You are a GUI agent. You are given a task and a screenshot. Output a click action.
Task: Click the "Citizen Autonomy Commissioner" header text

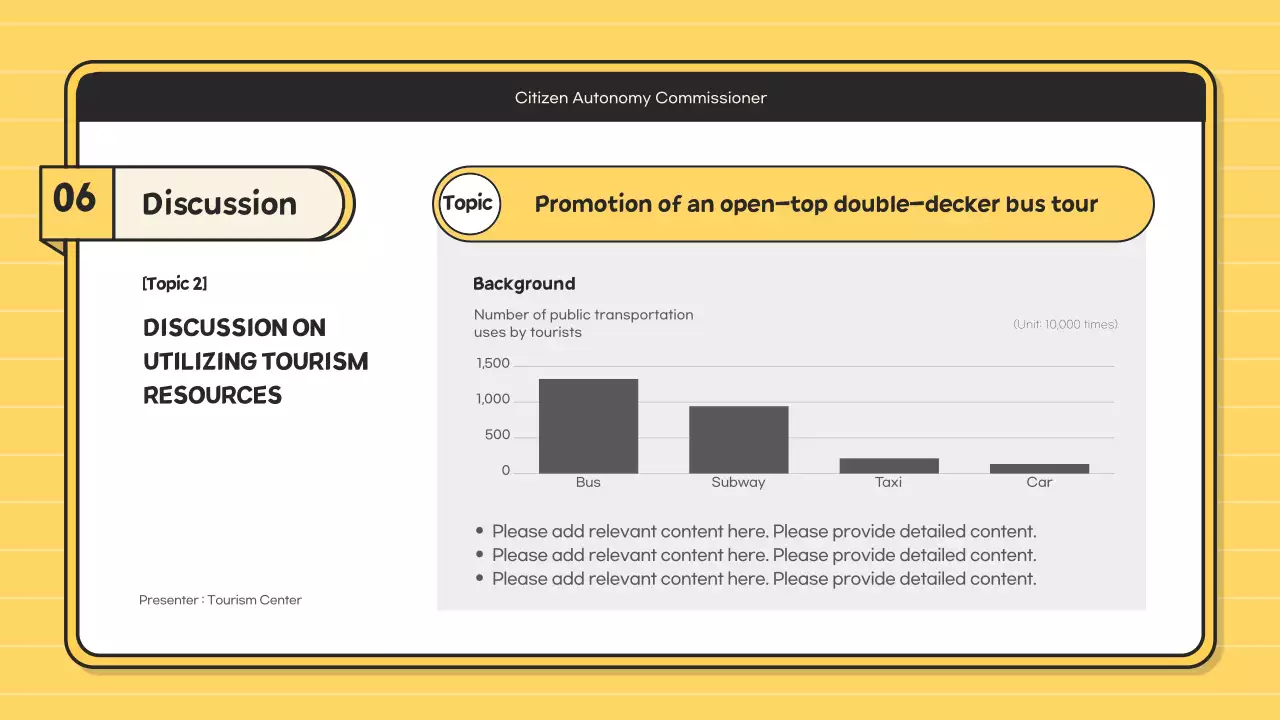[640, 98]
